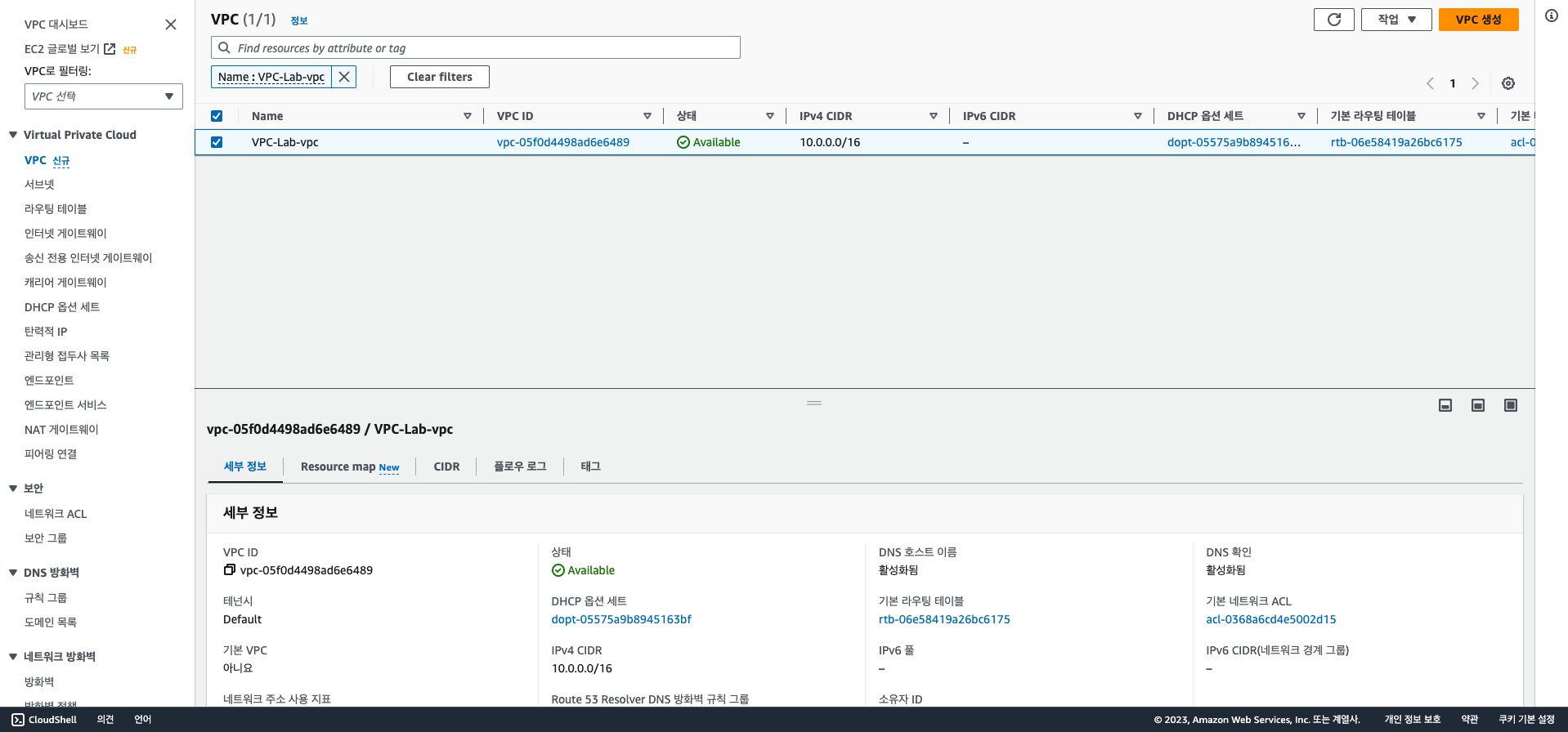Open 보안 그룹 in the sidebar
1568x732 pixels.
(x=46, y=538)
